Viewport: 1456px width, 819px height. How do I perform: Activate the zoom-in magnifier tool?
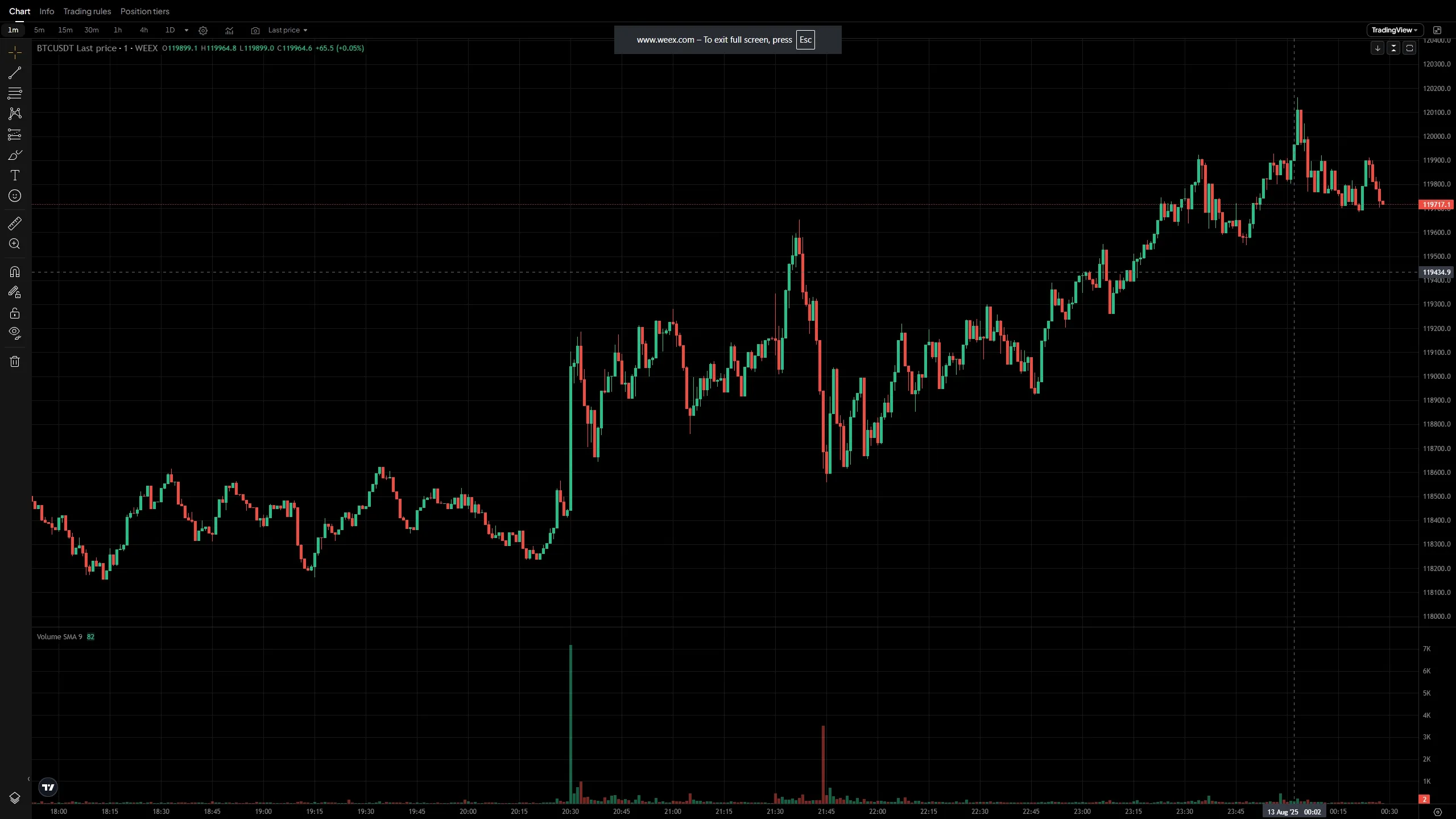pos(15,244)
